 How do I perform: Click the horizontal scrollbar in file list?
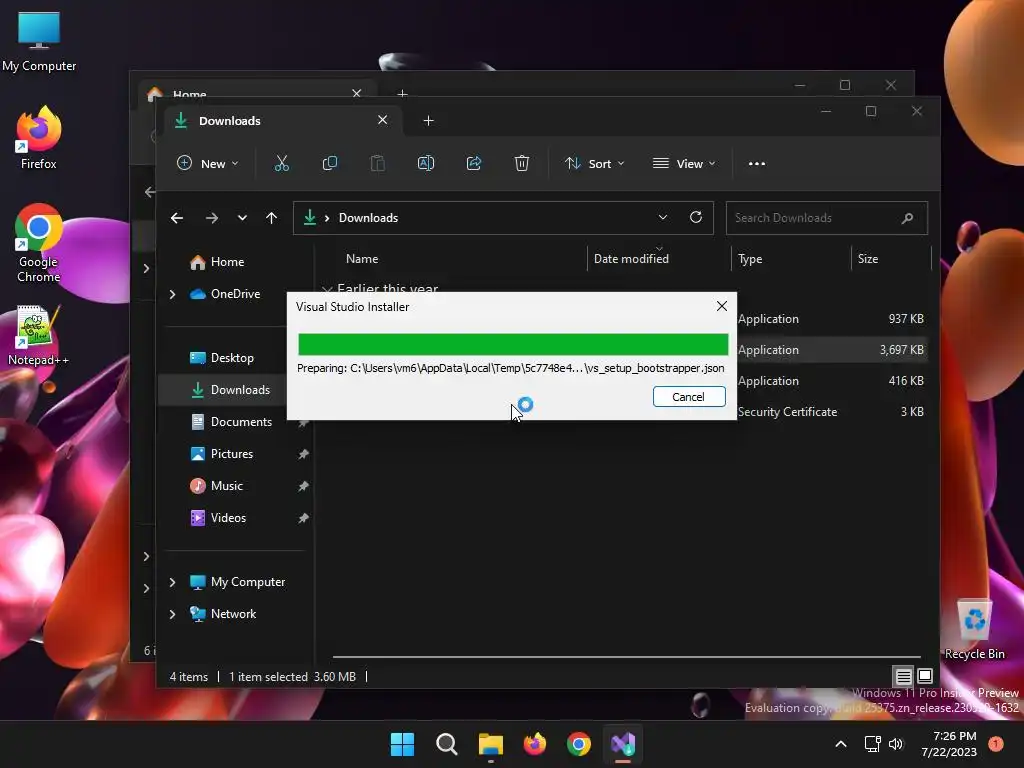click(627, 656)
